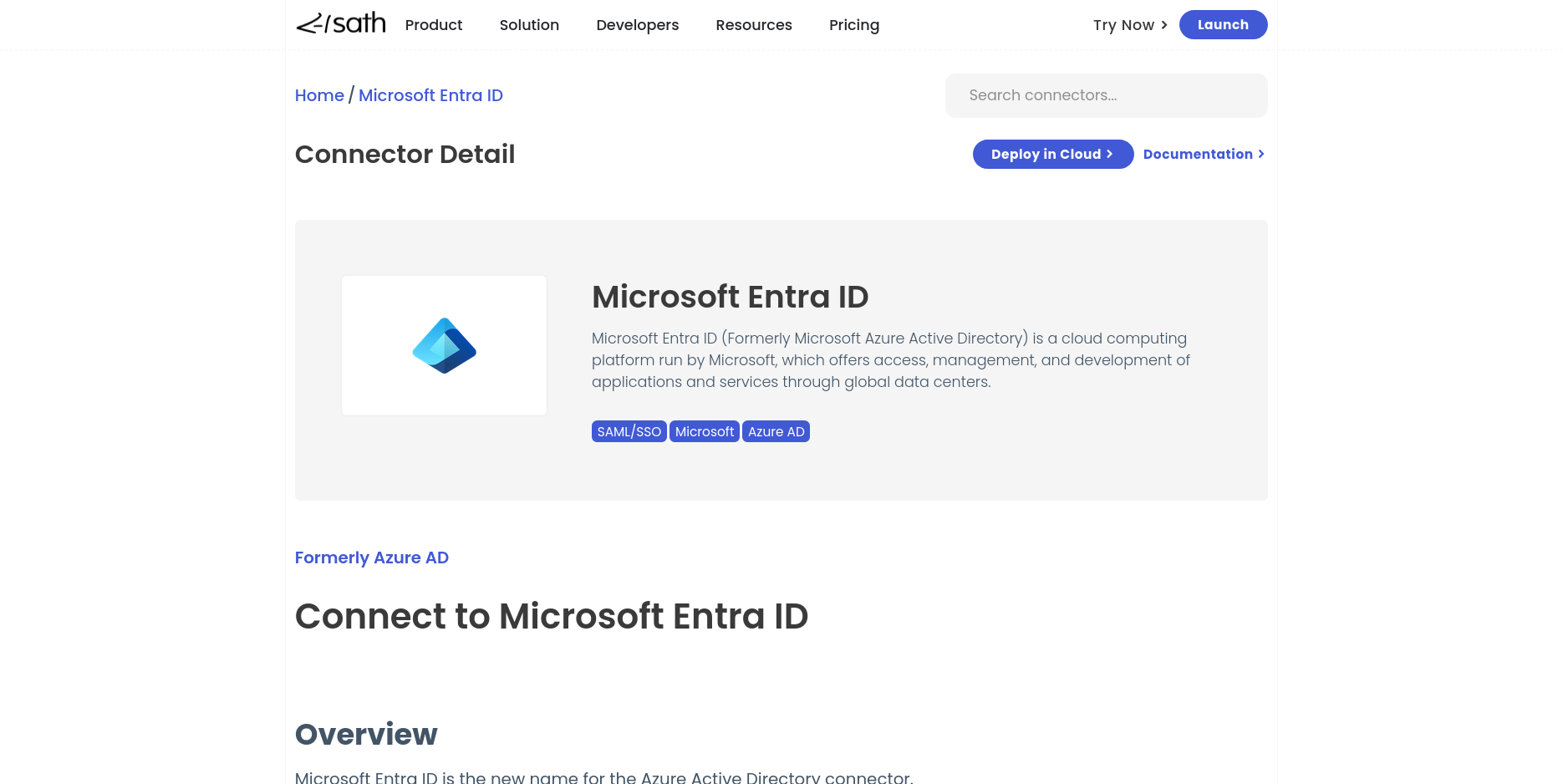Click the Microsoft Entra ID card title
Screen dimensions: 1563x784
(x=730, y=297)
